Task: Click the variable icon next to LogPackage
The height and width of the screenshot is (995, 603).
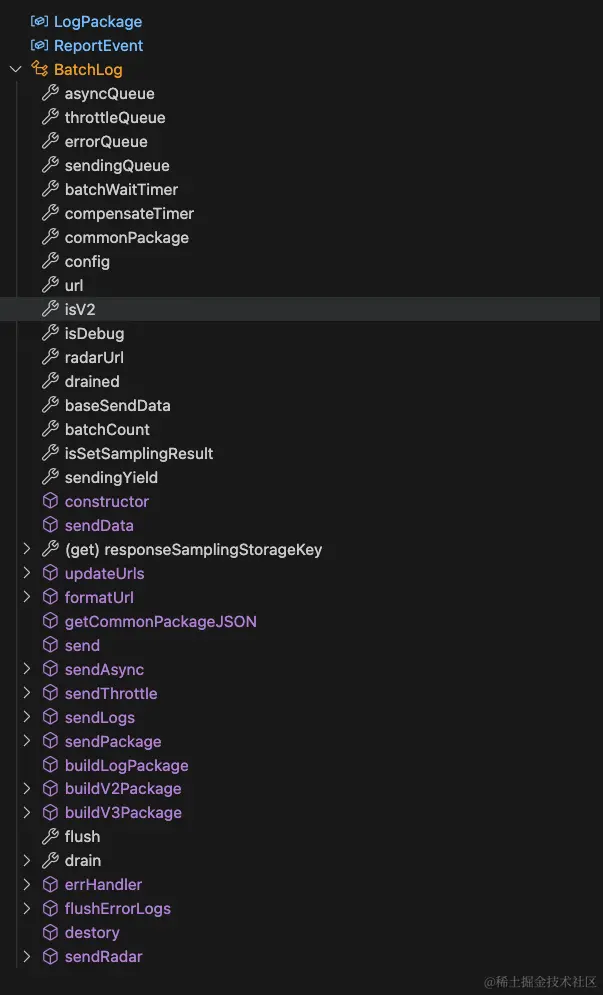Action: tap(39, 22)
